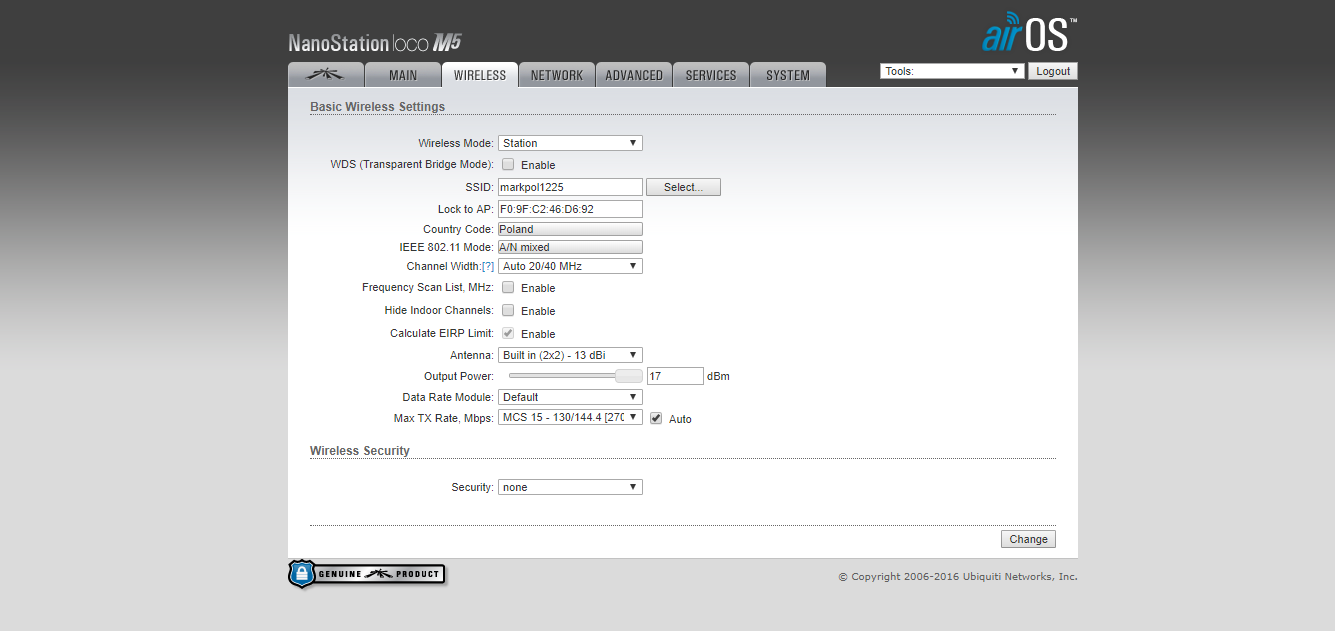Click the Change button

[x=1028, y=539]
